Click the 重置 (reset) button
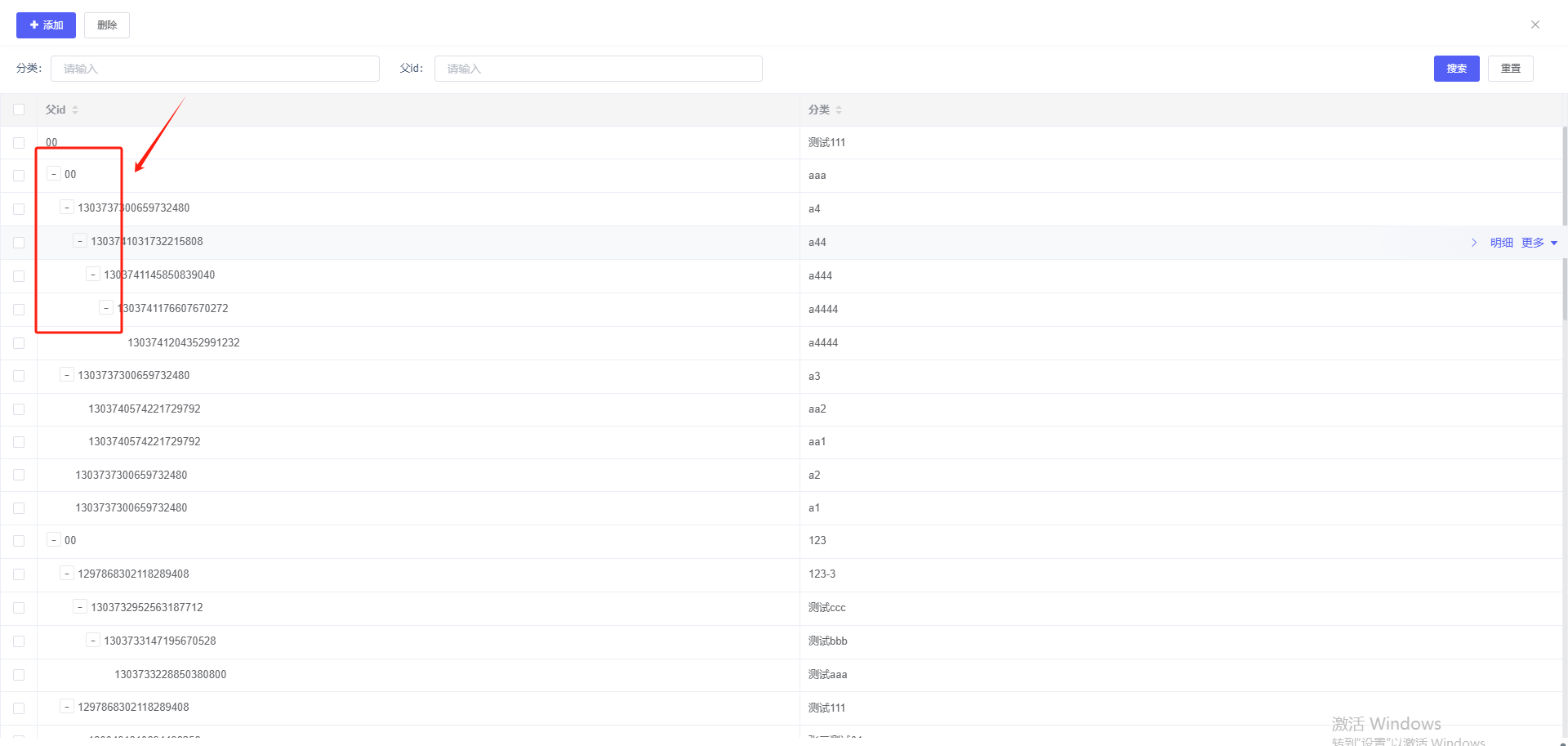1568x746 pixels. coord(1510,69)
